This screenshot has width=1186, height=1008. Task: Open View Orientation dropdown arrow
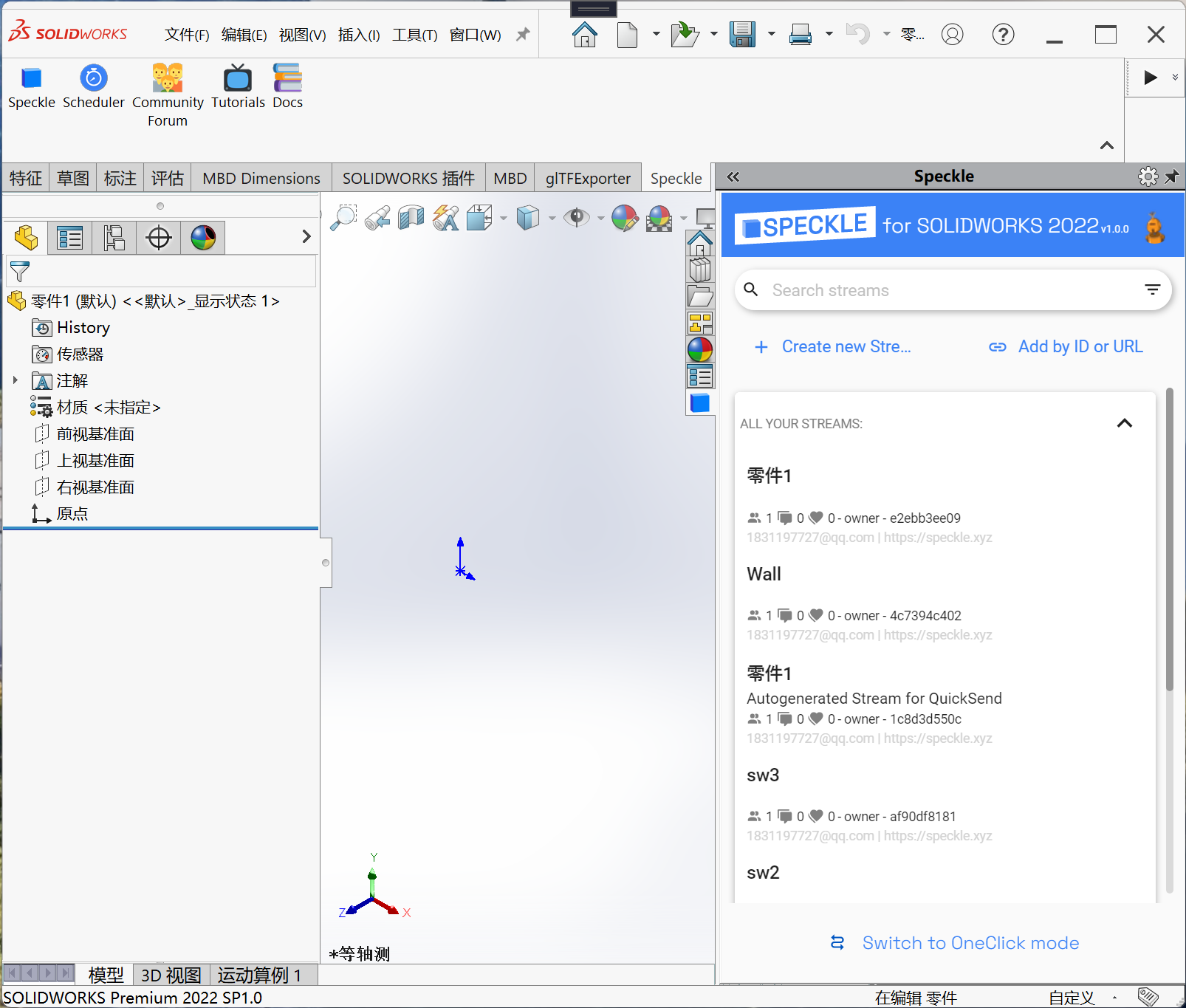pyautogui.click(x=504, y=218)
